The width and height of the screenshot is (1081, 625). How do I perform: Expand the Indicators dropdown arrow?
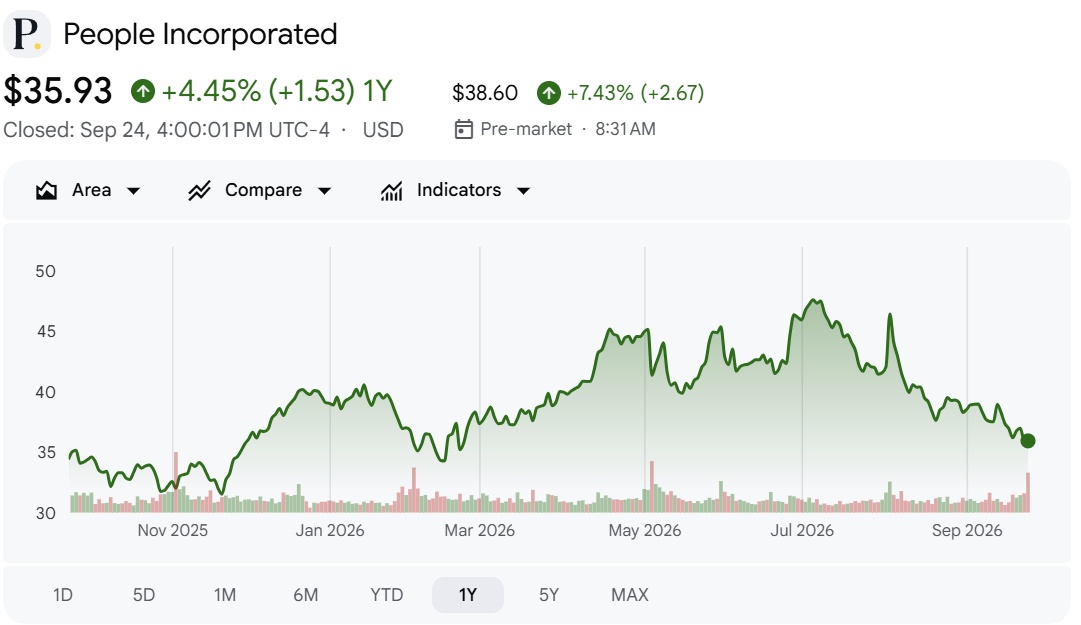[523, 191]
